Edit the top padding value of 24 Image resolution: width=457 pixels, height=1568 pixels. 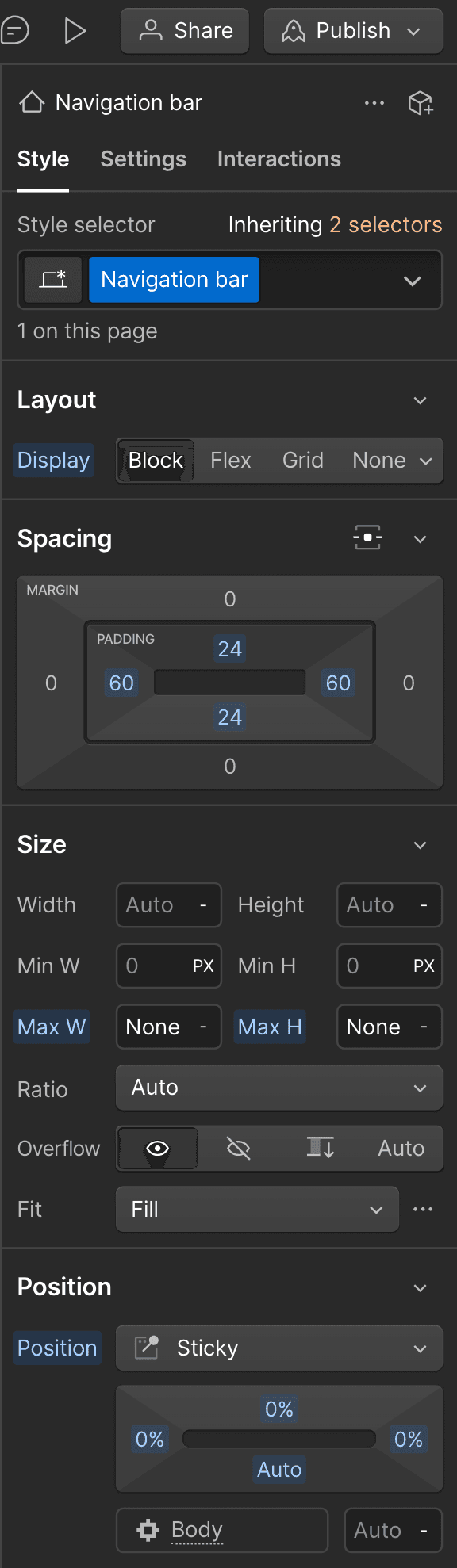(x=229, y=648)
